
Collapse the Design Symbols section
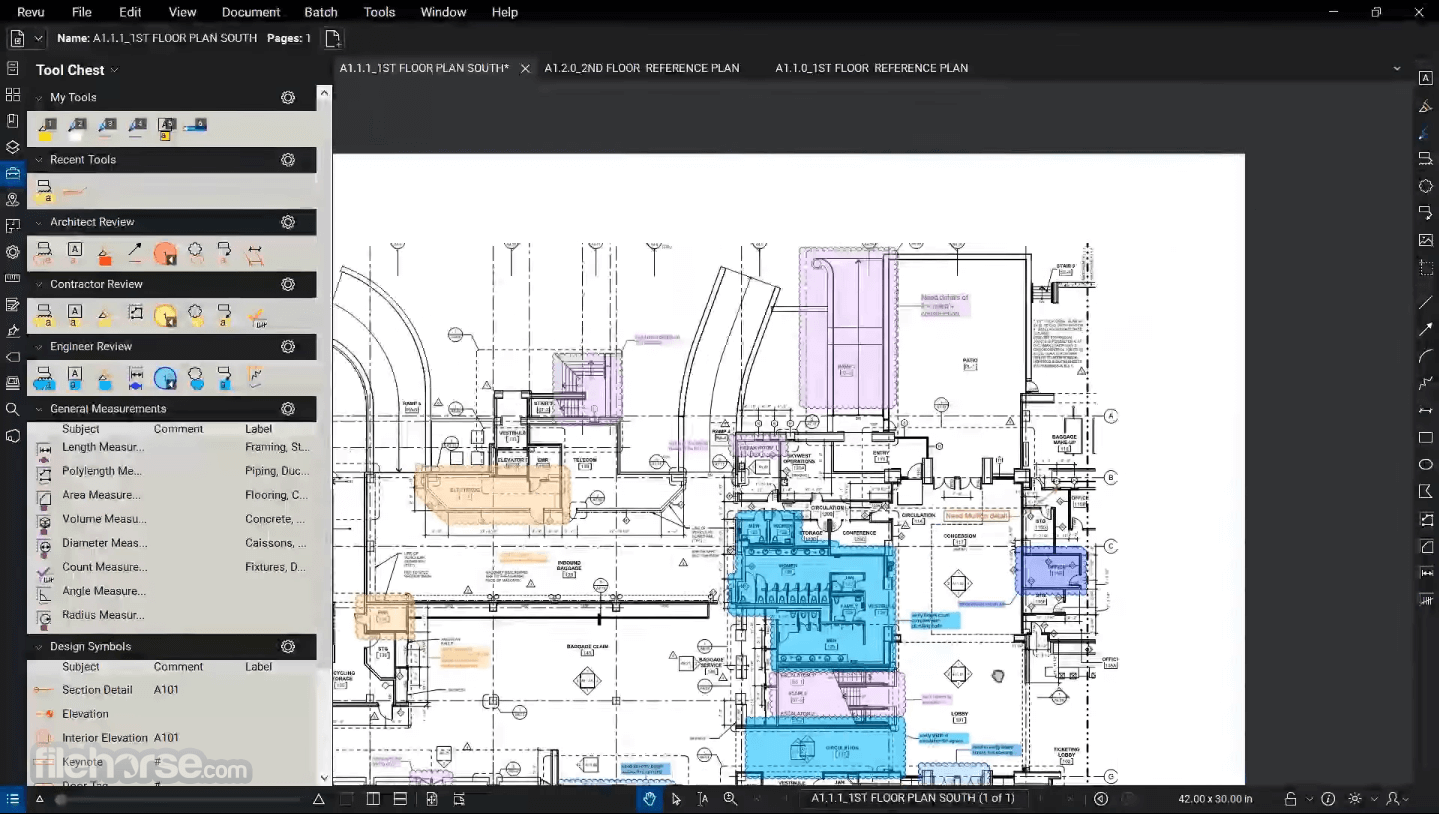(x=39, y=646)
